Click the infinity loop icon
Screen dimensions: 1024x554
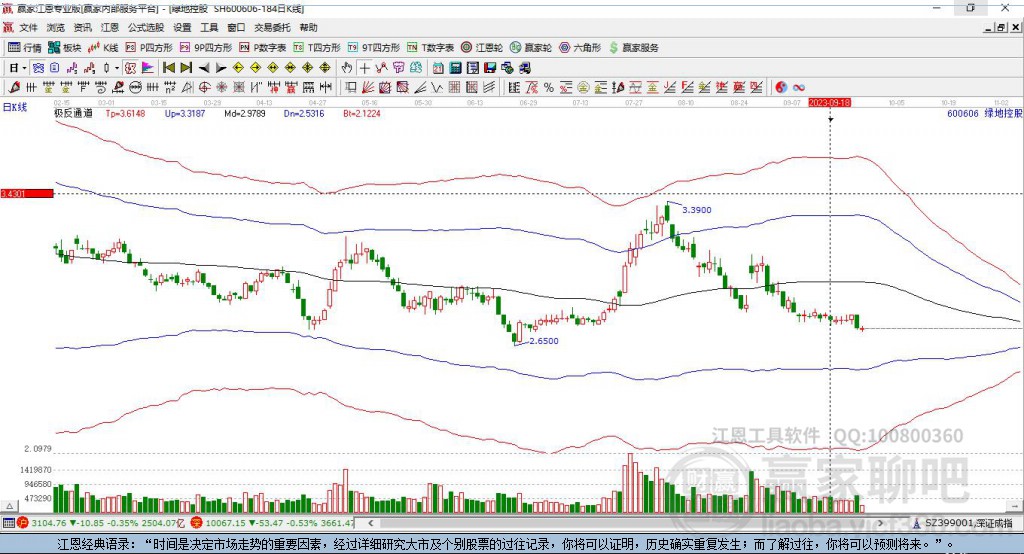(x=799, y=88)
